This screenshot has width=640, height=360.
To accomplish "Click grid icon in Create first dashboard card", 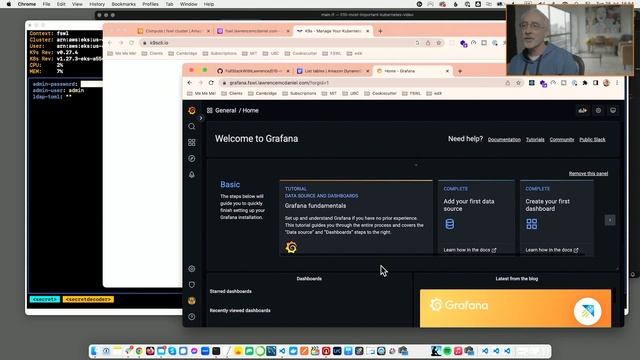I will coord(531,224).
